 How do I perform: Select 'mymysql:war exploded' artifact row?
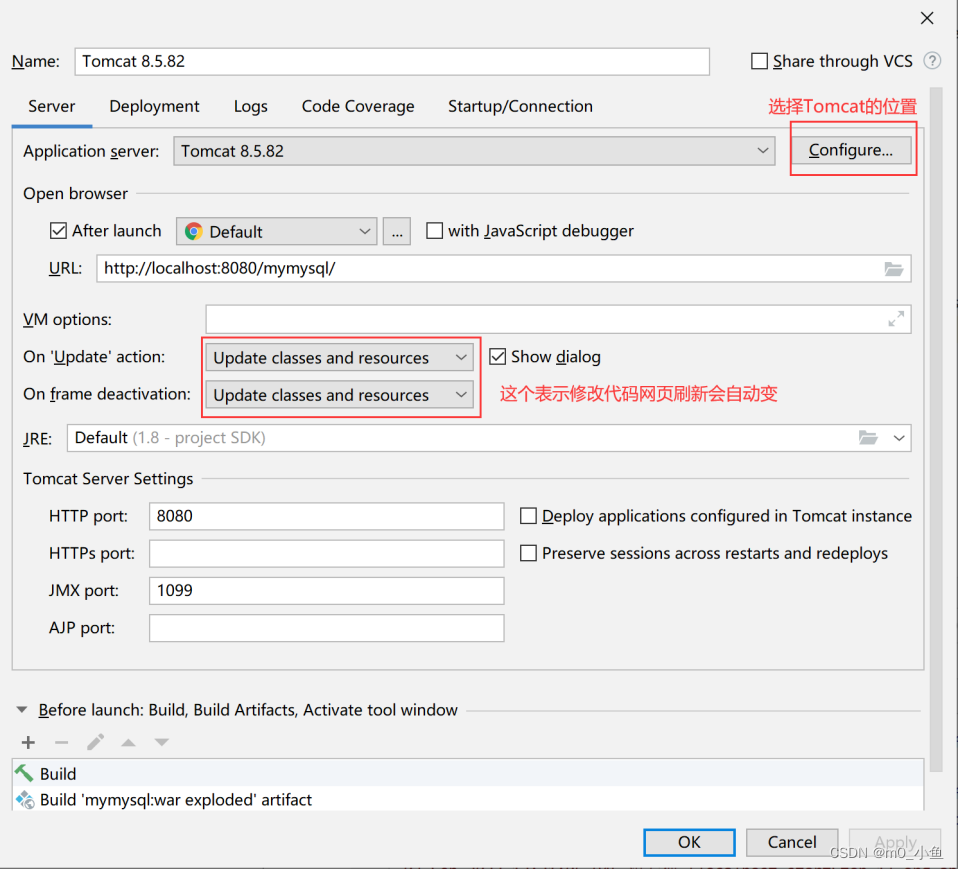point(468,799)
